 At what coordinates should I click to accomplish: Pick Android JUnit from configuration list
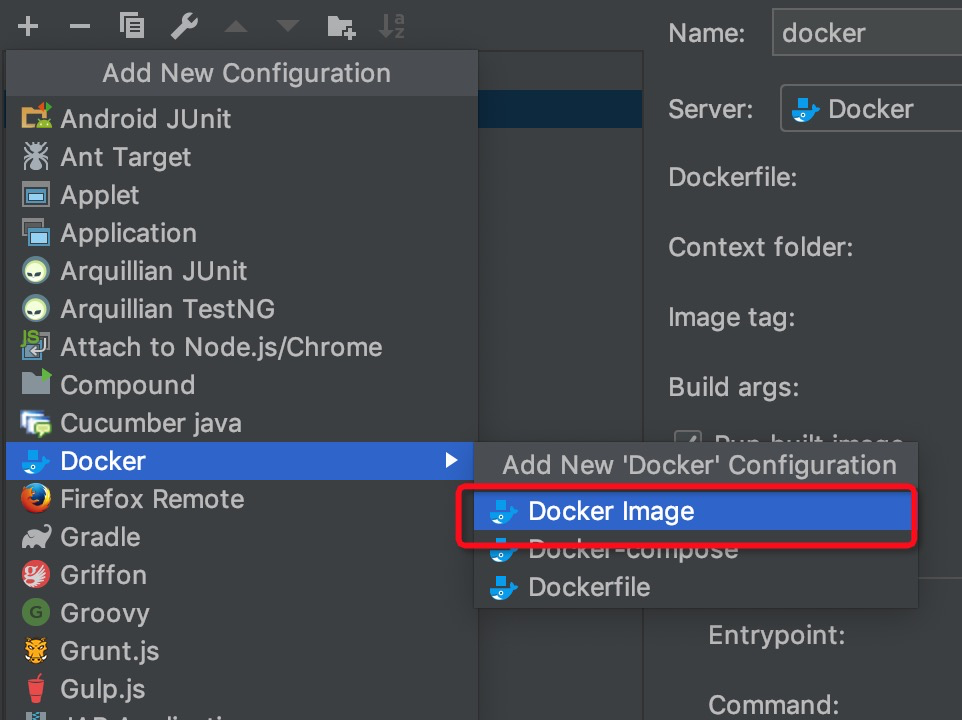pos(145,118)
